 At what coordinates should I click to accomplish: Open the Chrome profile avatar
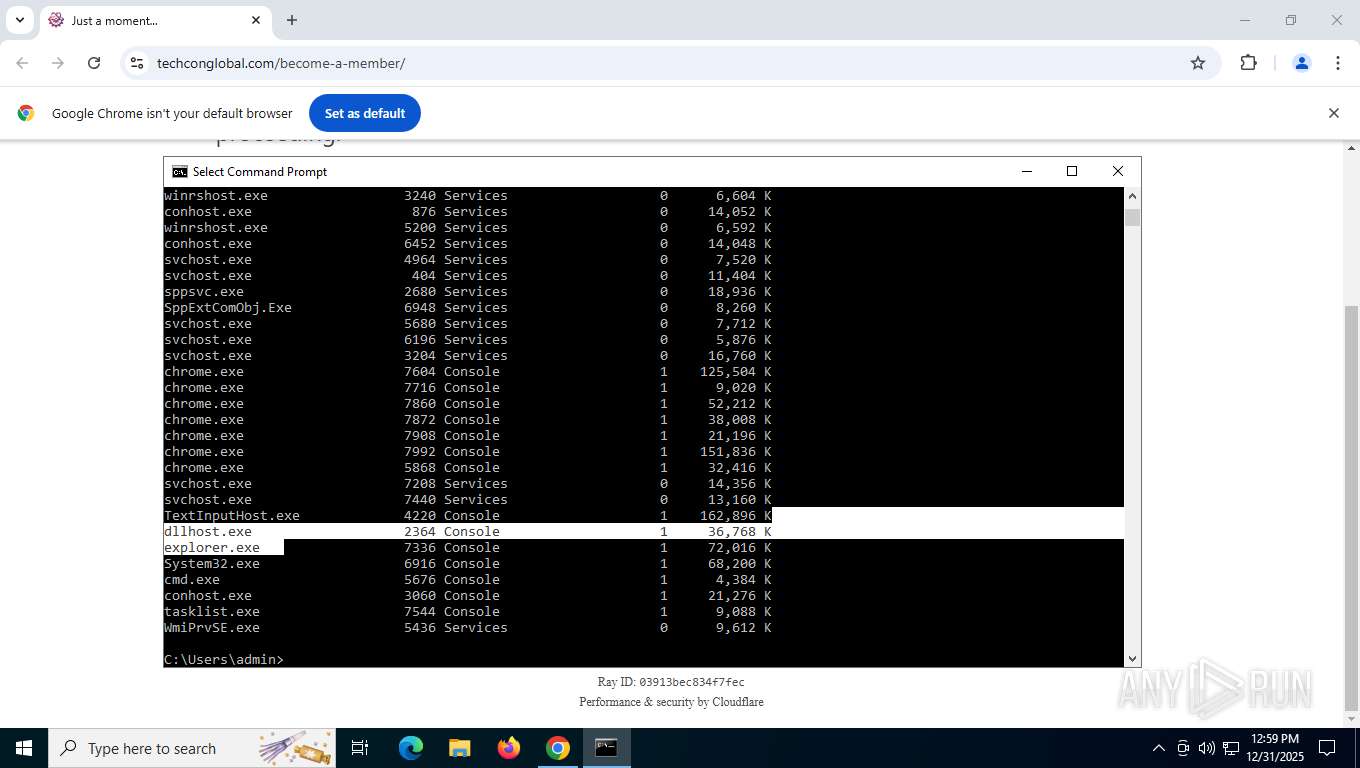click(x=1302, y=63)
